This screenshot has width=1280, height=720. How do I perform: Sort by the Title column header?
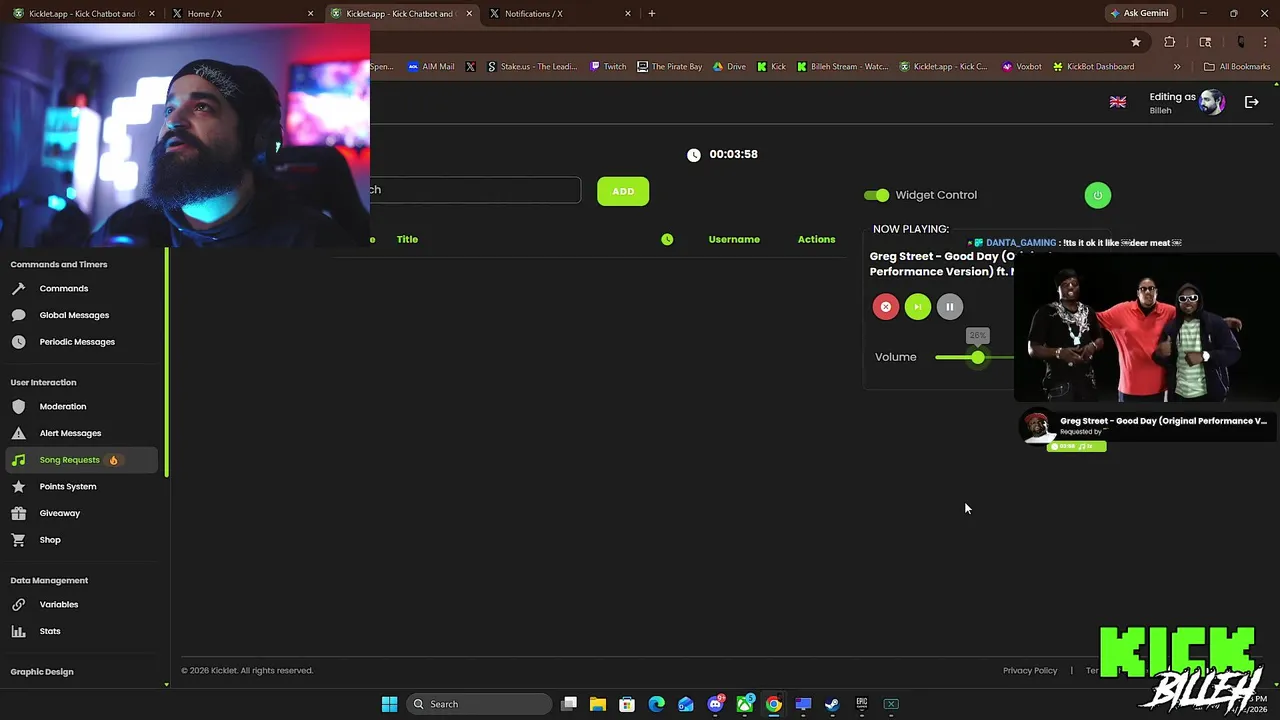tap(407, 239)
